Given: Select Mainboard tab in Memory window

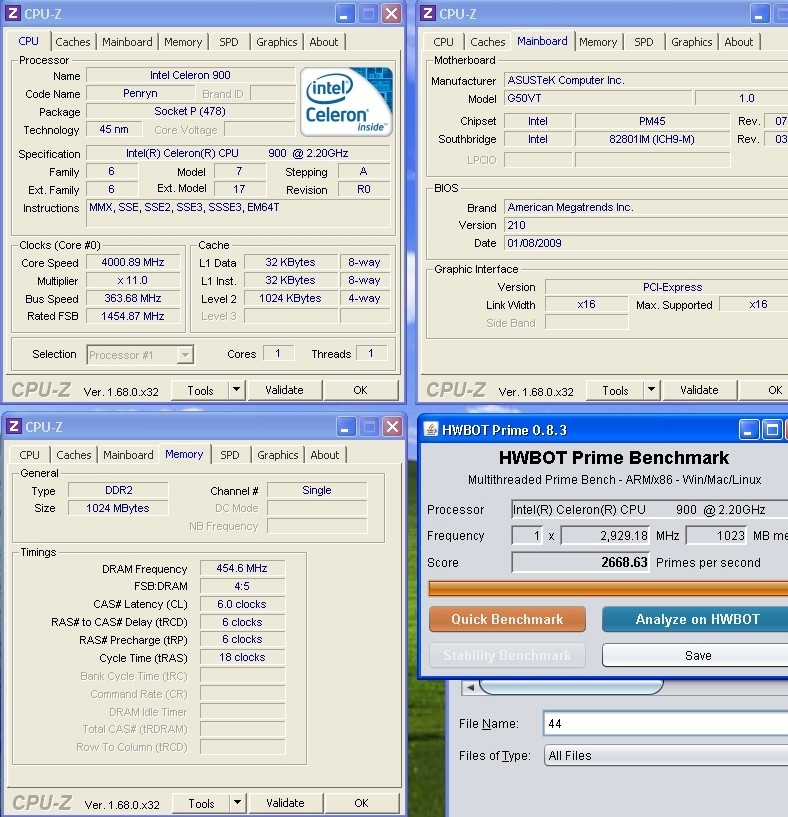Looking at the screenshot, I should [x=128, y=455].
